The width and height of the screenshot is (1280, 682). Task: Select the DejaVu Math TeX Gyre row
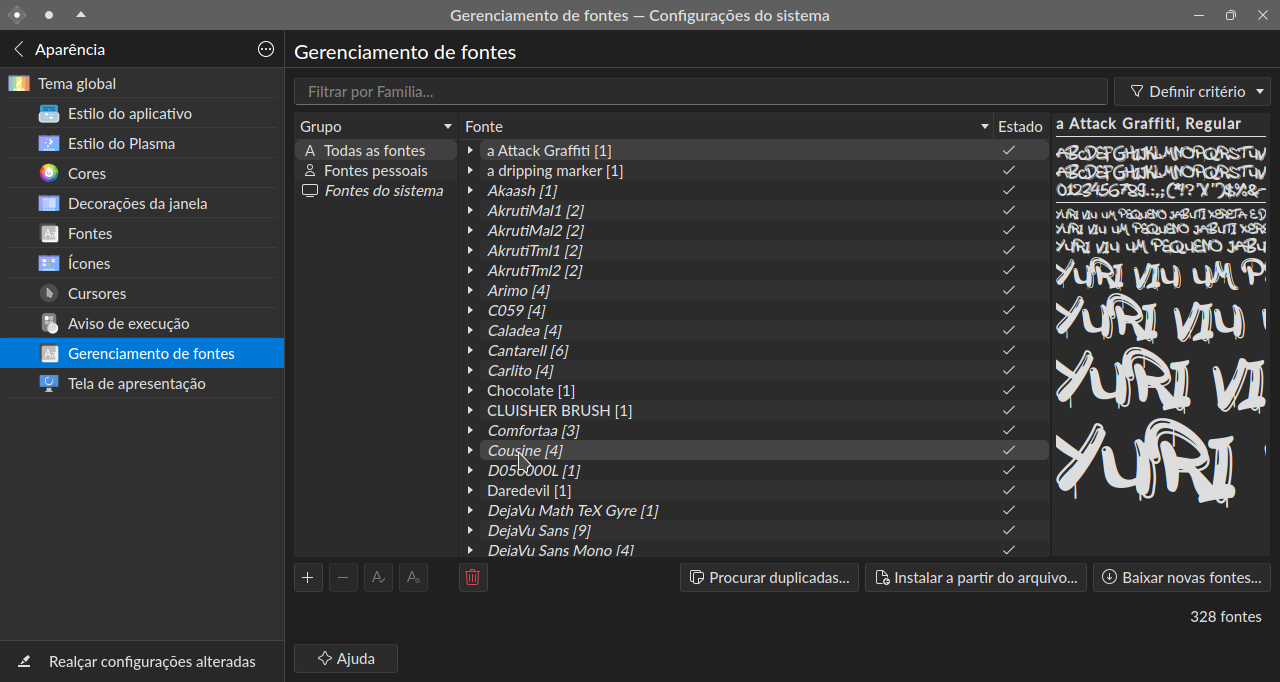[754, 511]
